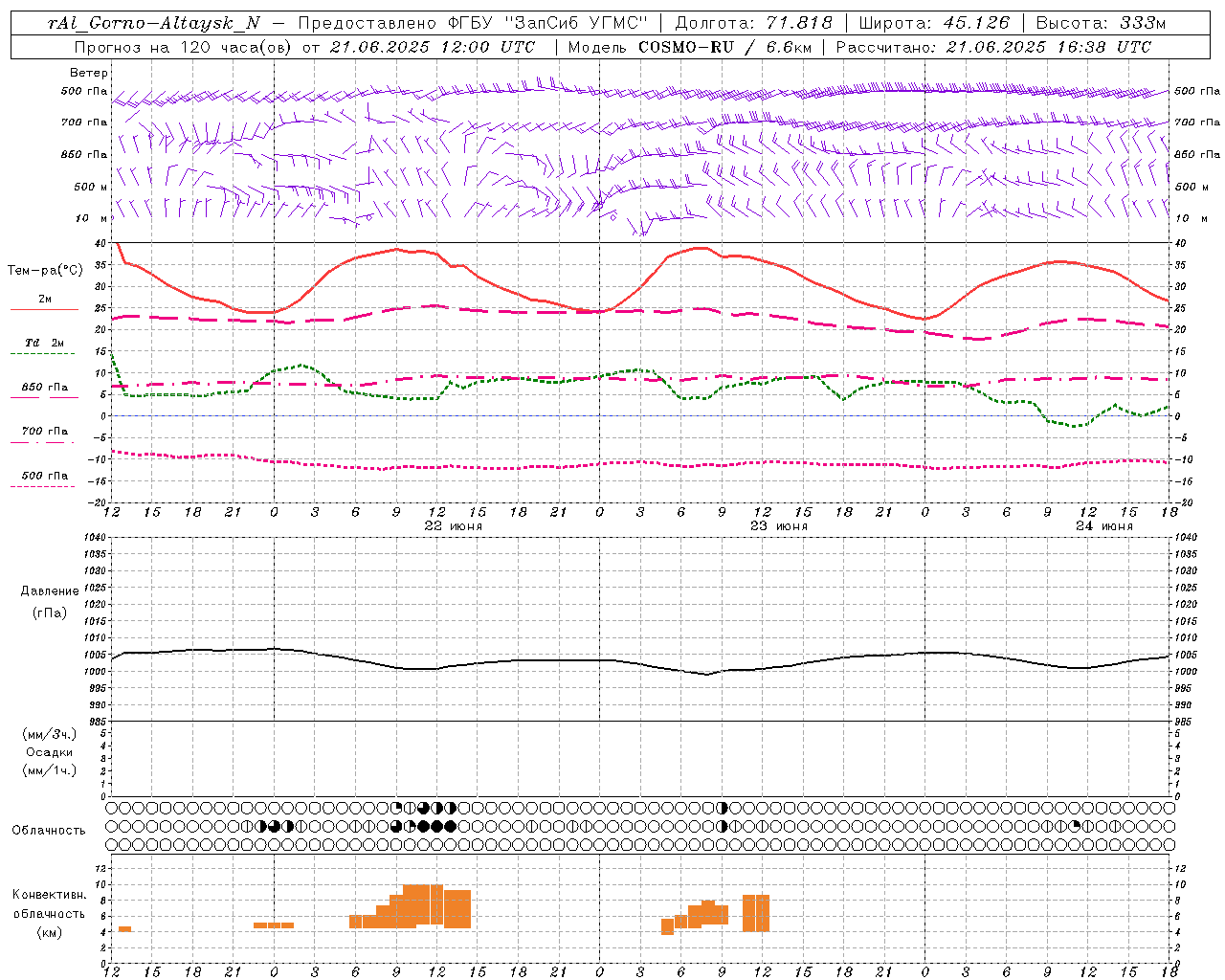Click the Тем-ра(°C) panel label
1225x980 pixels.
click(x=45, y=271)
